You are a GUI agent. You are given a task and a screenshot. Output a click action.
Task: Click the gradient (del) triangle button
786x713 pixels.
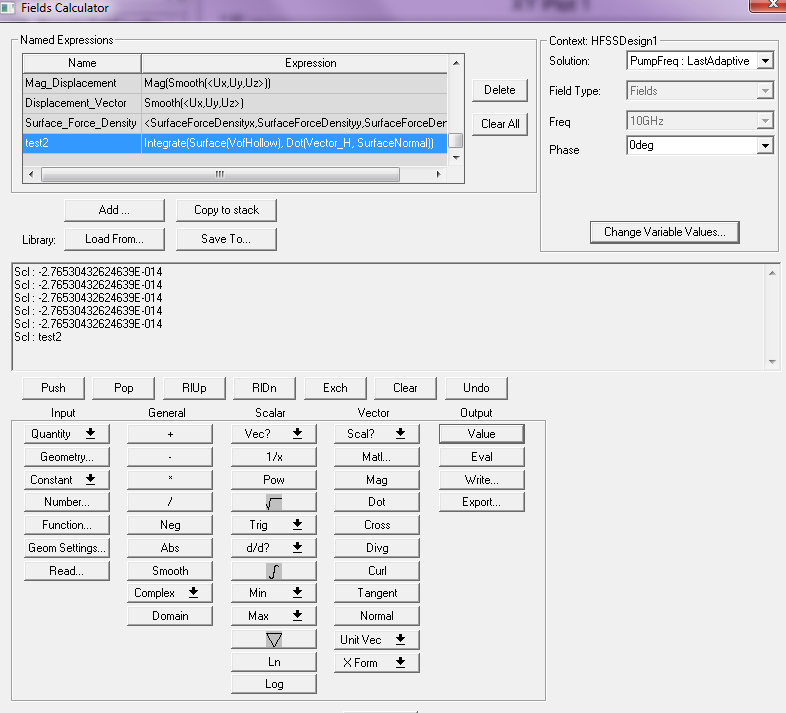click(x=274, y=639)
